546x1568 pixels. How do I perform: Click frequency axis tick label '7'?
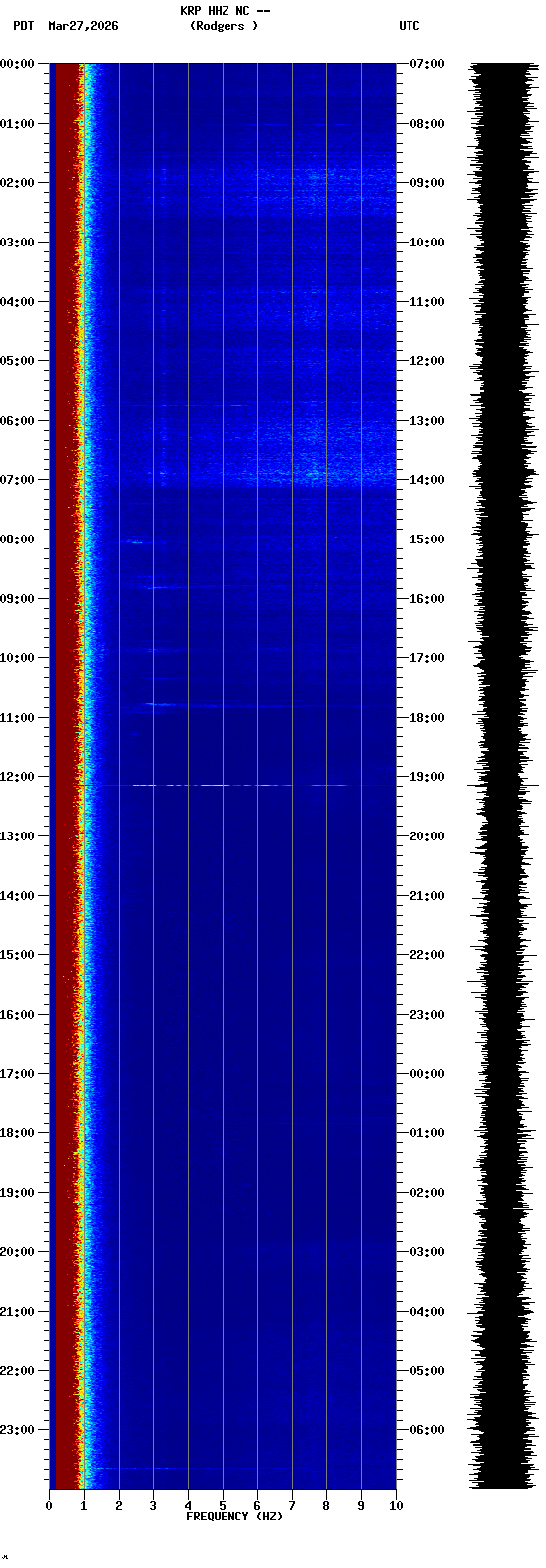tap(292, 1506)
